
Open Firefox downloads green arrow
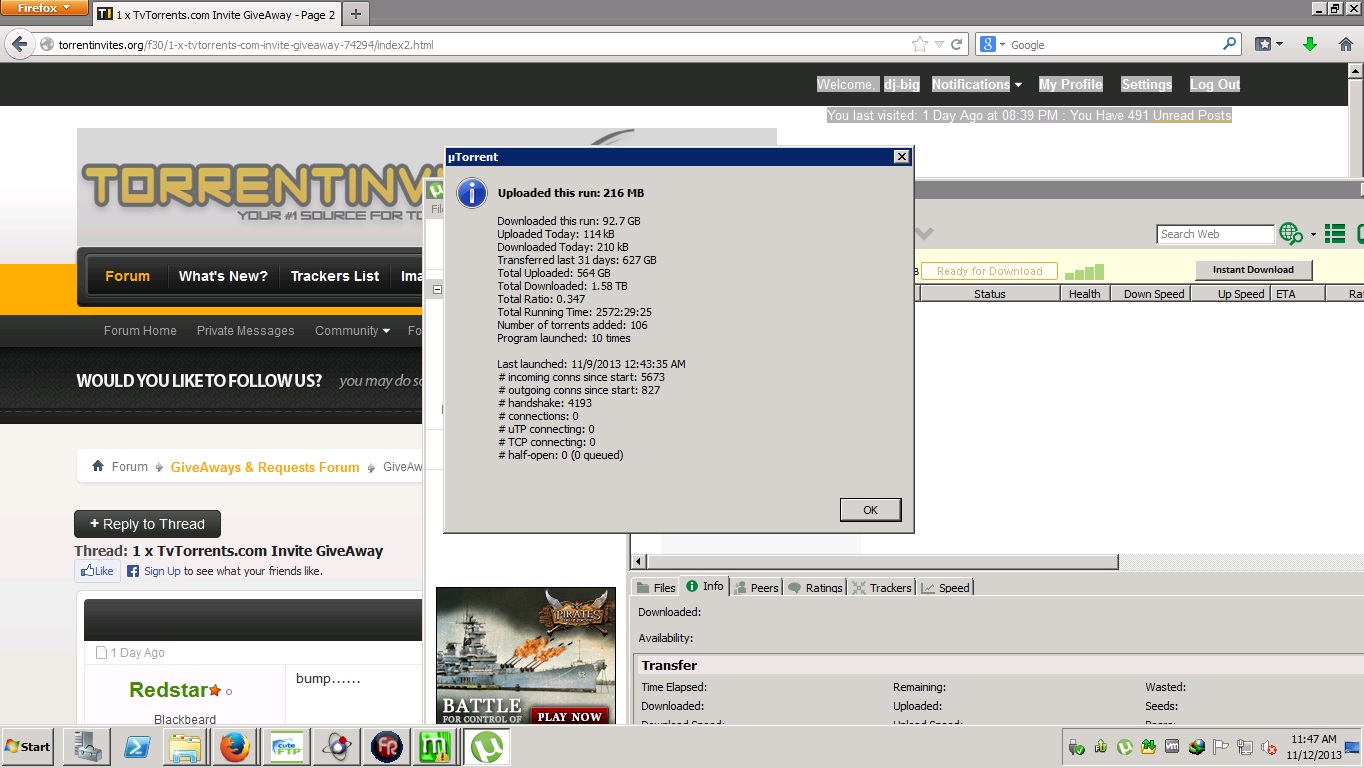[1310, 44]
